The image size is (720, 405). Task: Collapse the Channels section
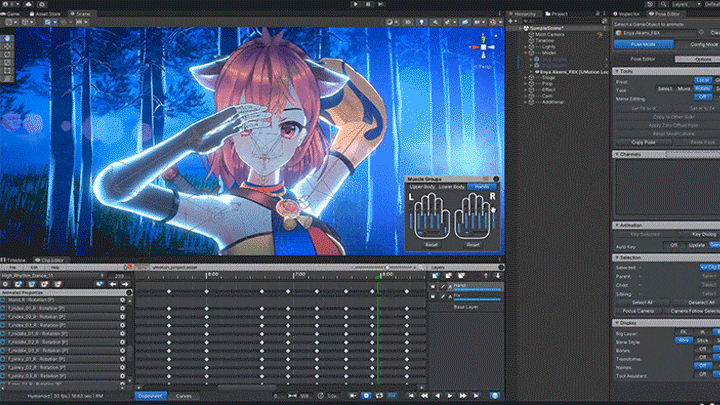617,154
